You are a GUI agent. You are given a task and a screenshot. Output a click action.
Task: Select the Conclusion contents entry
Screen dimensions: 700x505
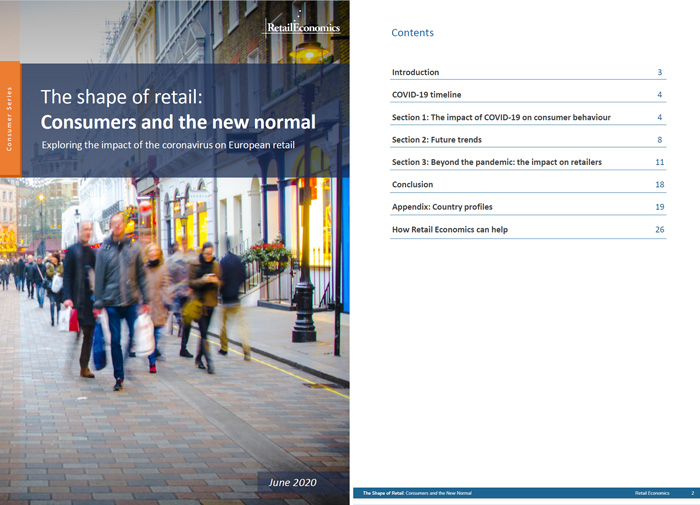pos(412,185)
